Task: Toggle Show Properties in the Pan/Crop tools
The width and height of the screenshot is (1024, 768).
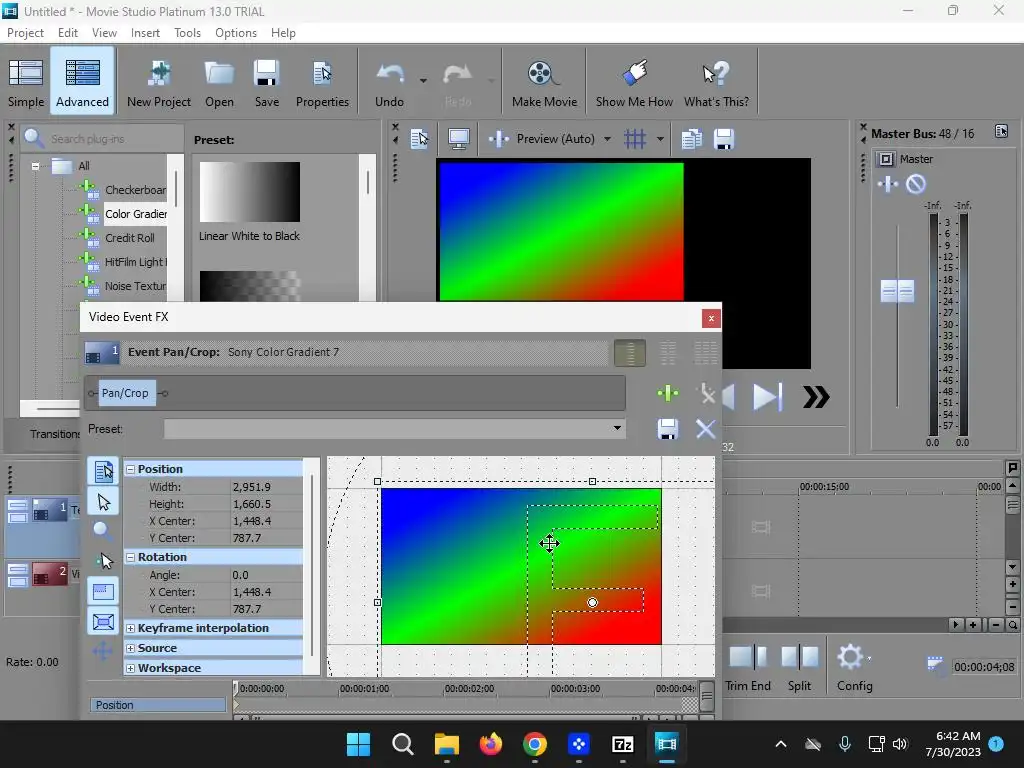Action: [103, 470]
